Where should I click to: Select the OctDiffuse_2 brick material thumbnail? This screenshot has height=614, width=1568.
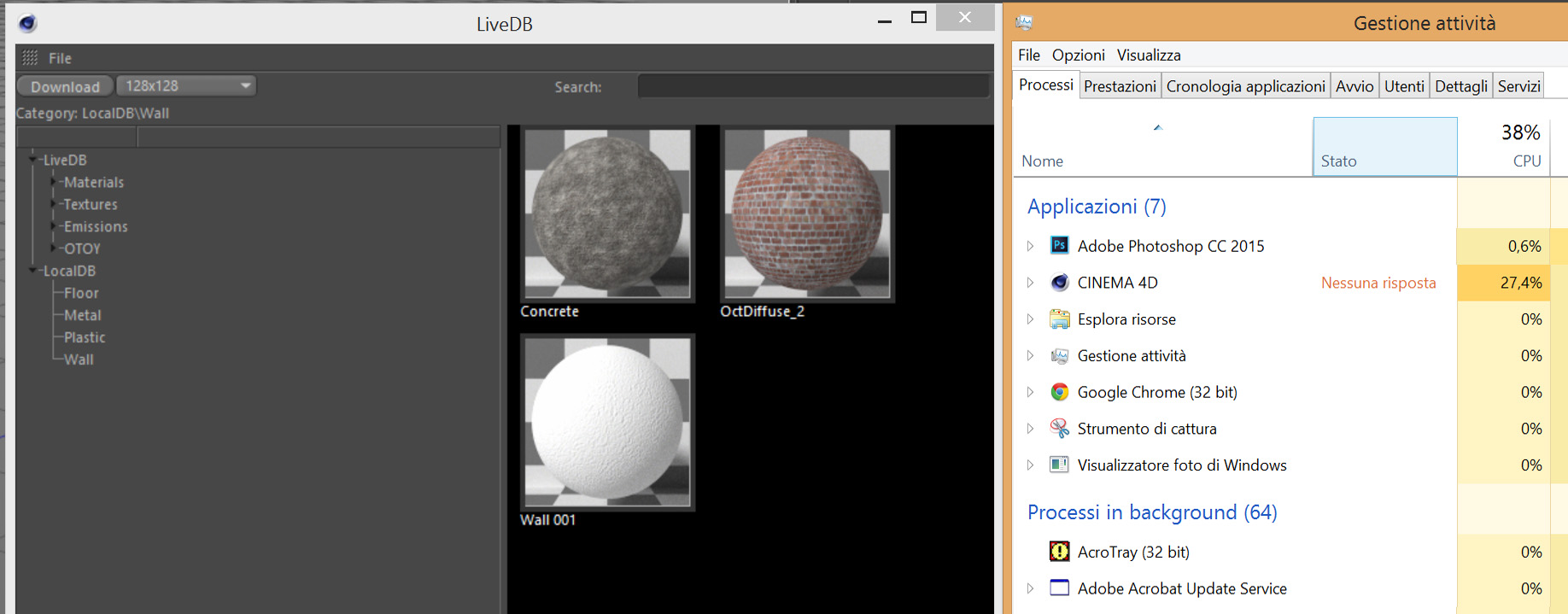pyautogui.click(x=807, y=213)
